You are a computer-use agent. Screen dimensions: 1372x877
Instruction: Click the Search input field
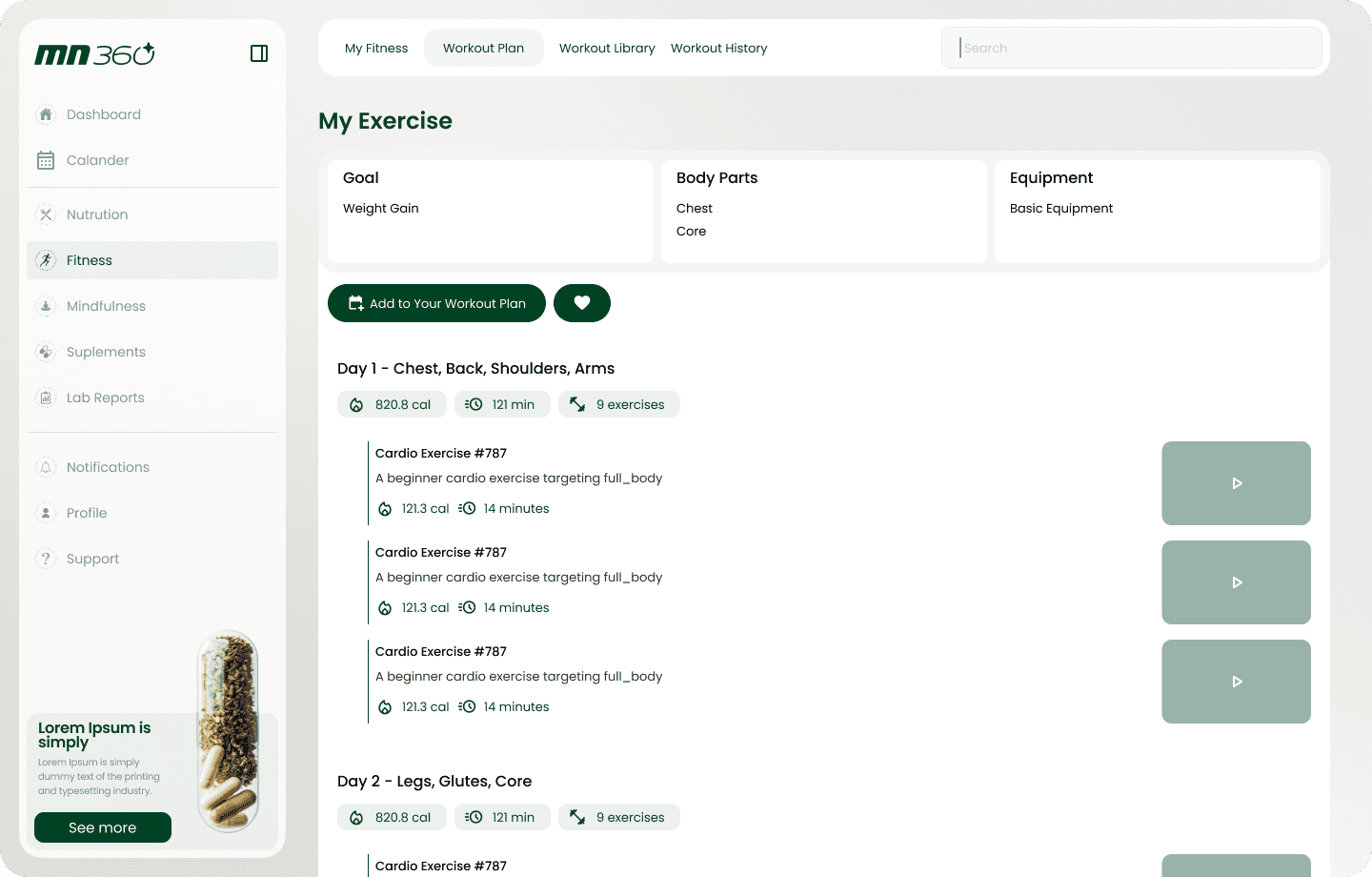pos(1132,48)
